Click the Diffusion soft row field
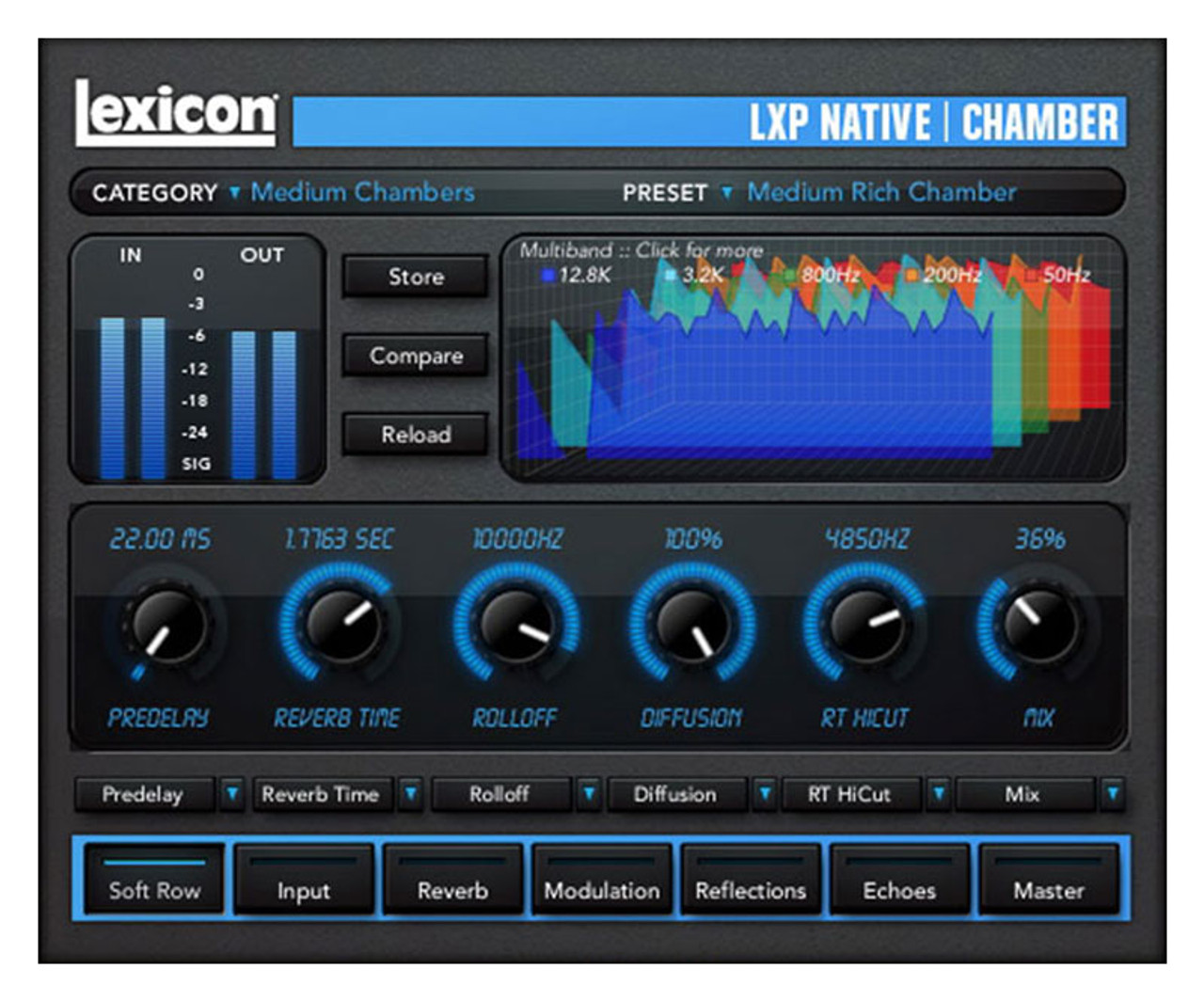The width and height of the screenshot is (1204, 1001). point(677,794)
